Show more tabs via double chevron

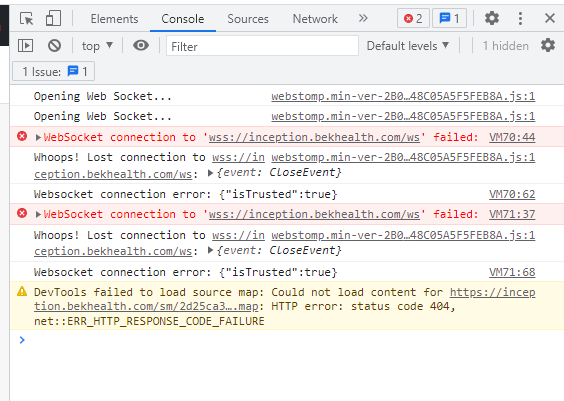[x=363, y=18]
